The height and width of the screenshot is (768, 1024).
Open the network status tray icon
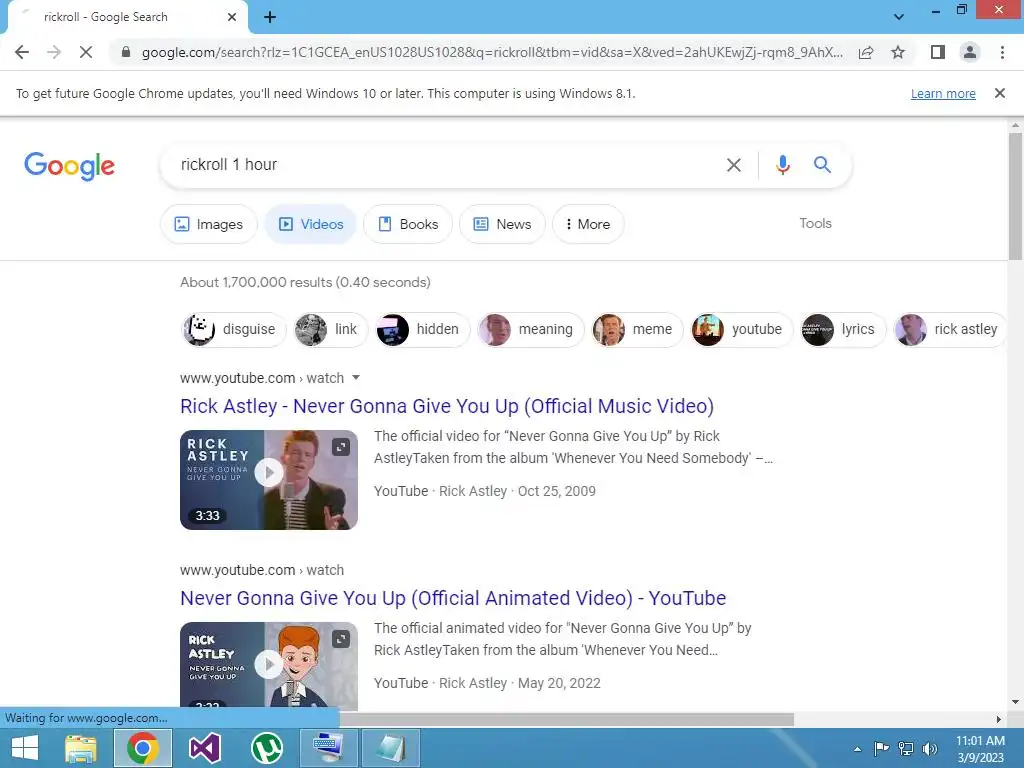coord(906,748)
